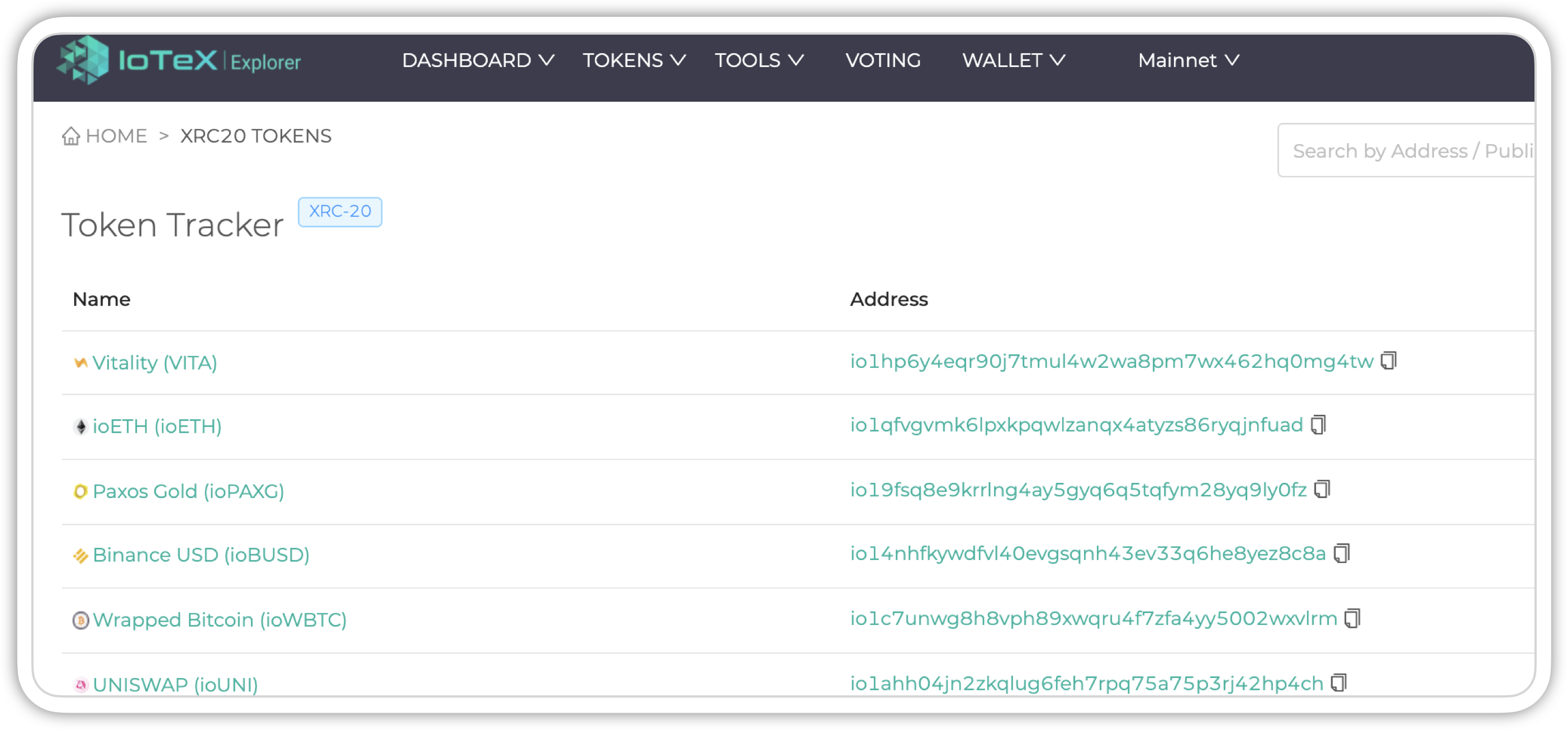Click the XRC-20 tag badge

coord(340,211)
